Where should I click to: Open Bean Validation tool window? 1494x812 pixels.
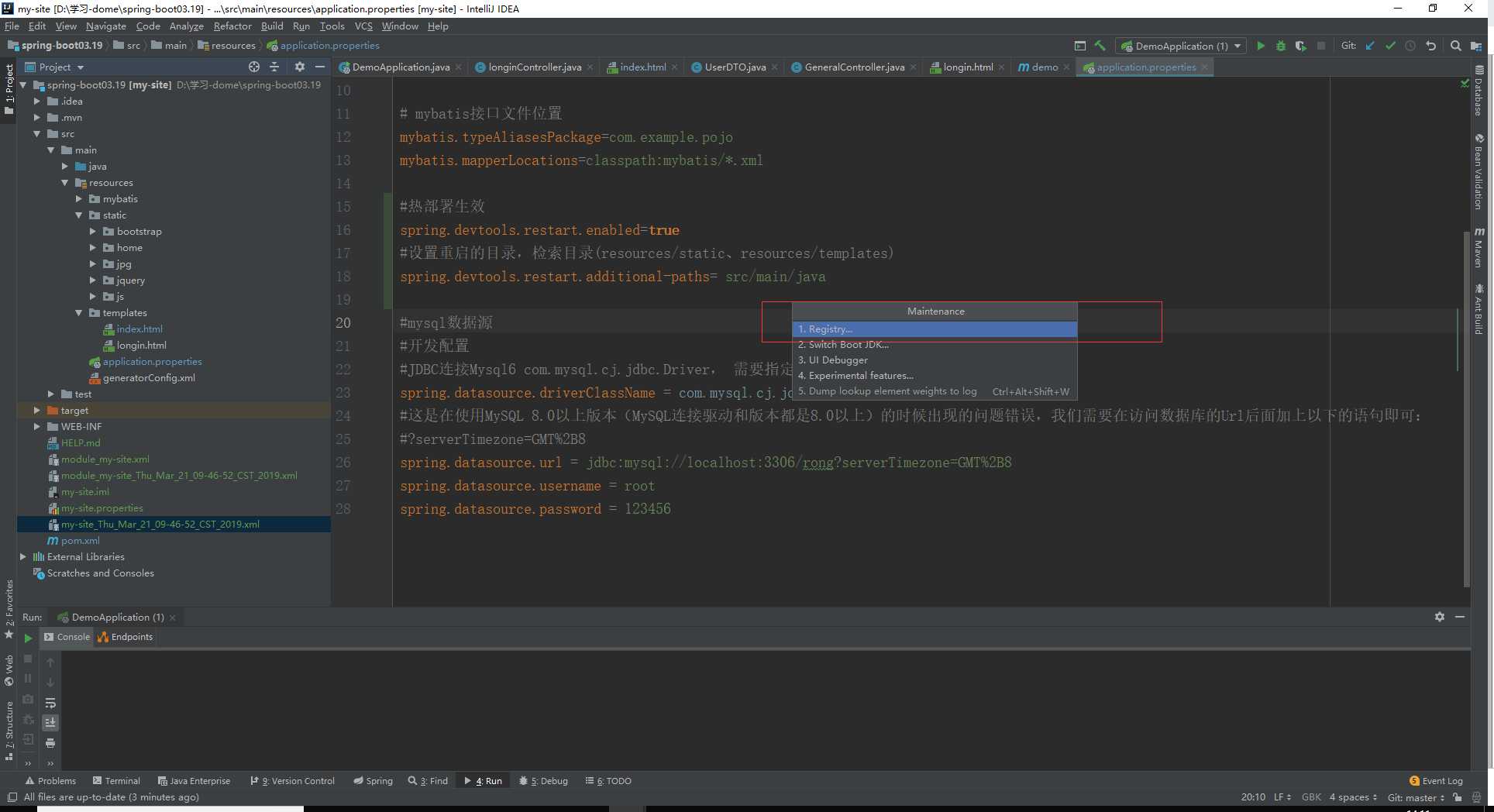click(x=1479, y=171)
